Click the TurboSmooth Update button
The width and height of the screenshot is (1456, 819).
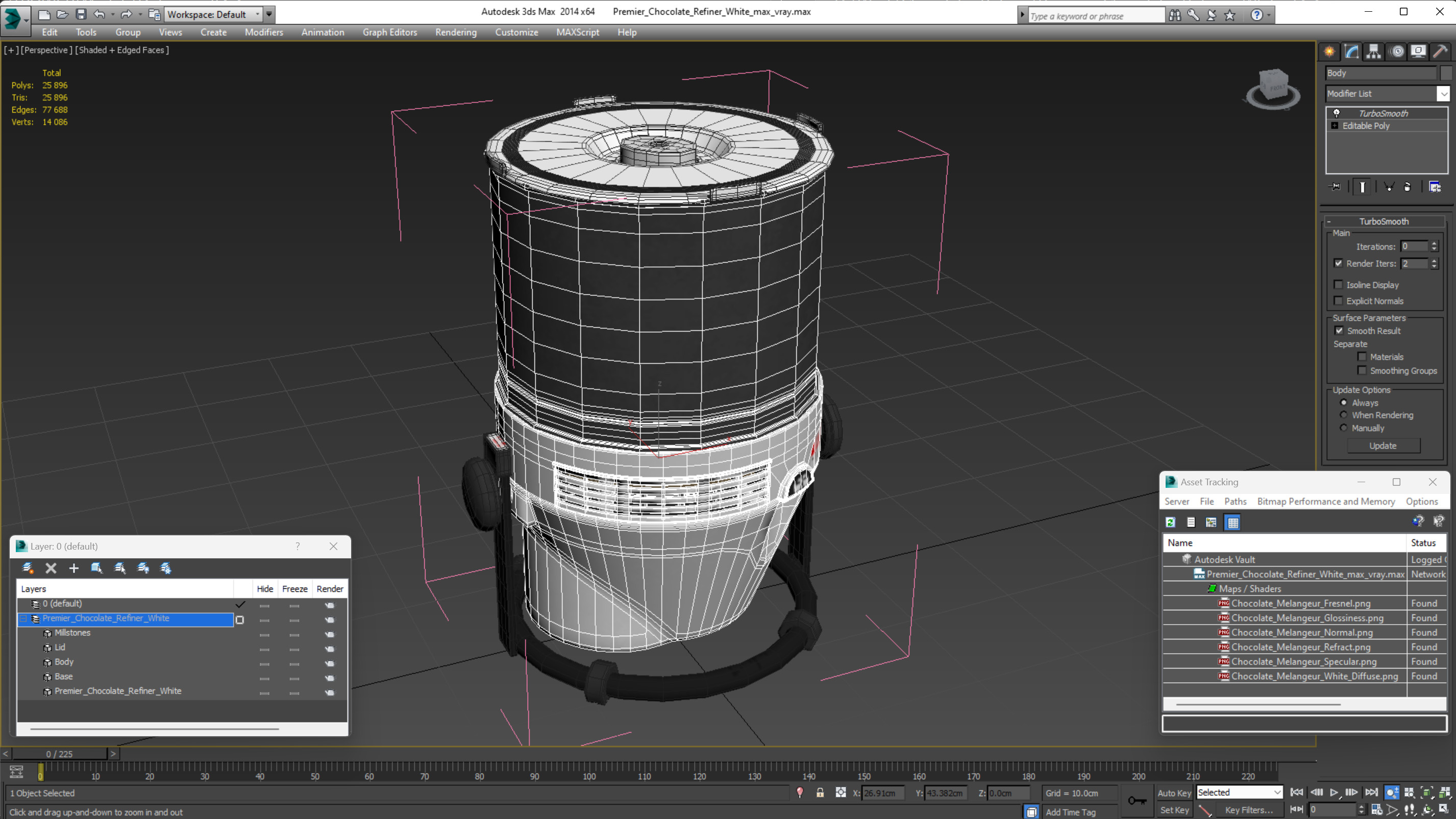[1383, 445]
